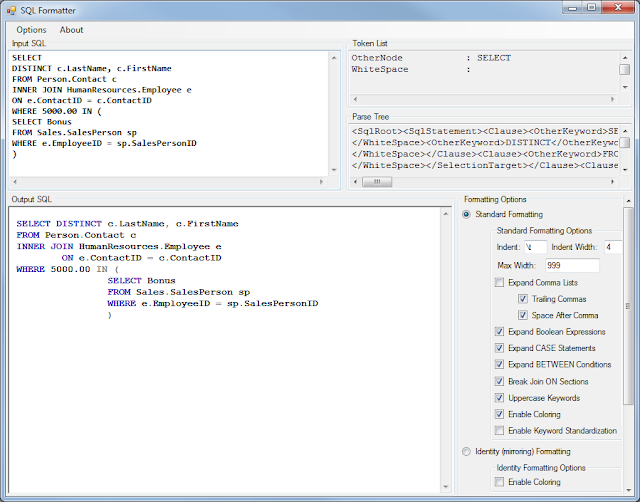
Task: Click 'INNER JOIN HumanResources.Employee e' in Input SQL
Action: point(102,90)
